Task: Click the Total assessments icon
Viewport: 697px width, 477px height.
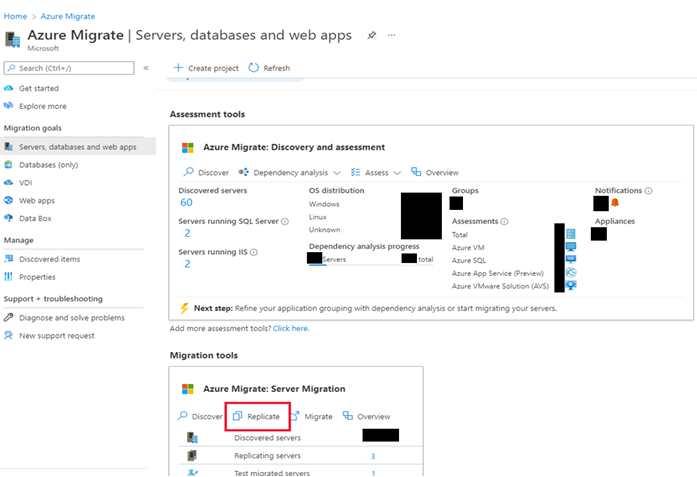Action: [571, 234]
